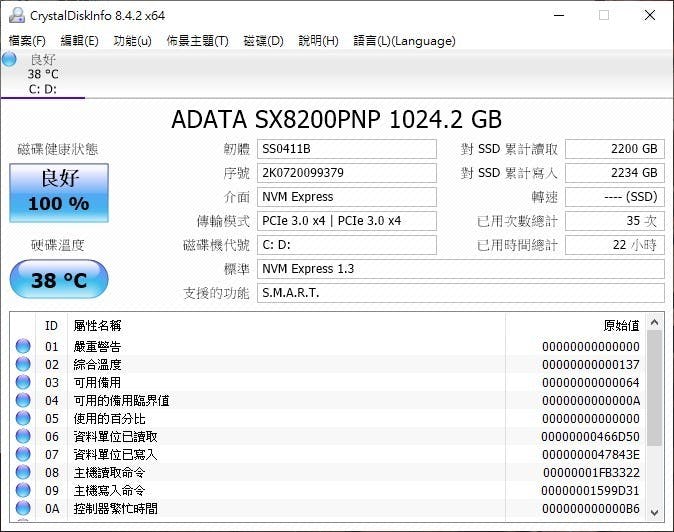
Task: Click the status orb for 綜合溫度 row
Action: click(23, 365)
